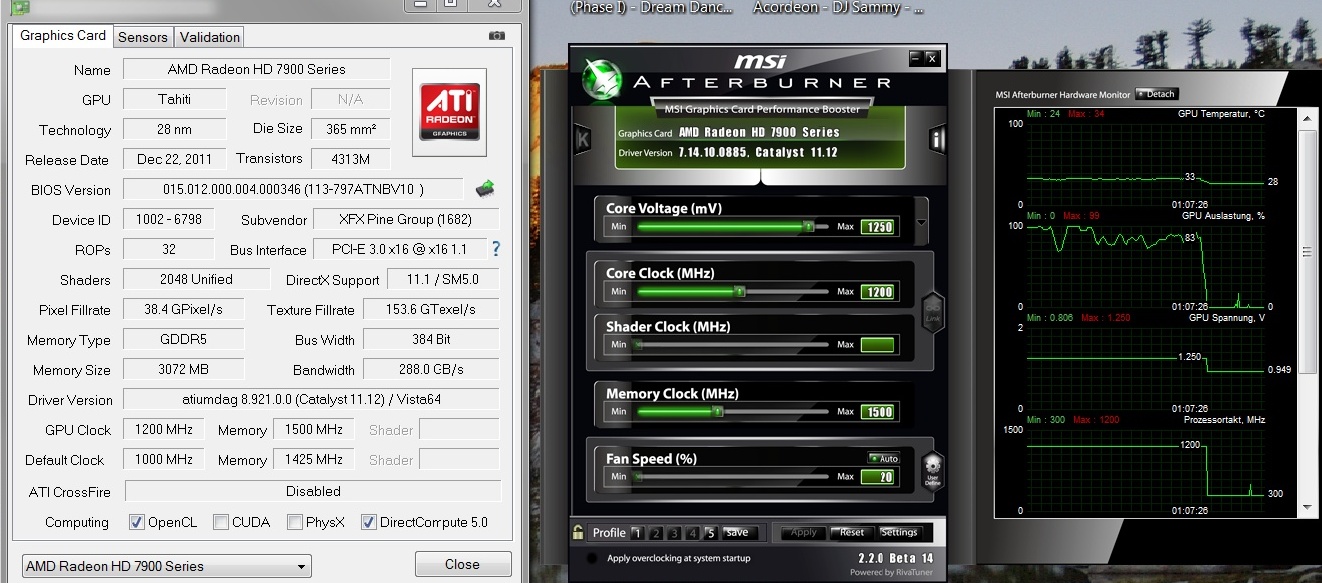Toggle the DirectCompute 5.0 checkbox
This screenshot has width=1322, height=583.
click(x=368, y=522)
